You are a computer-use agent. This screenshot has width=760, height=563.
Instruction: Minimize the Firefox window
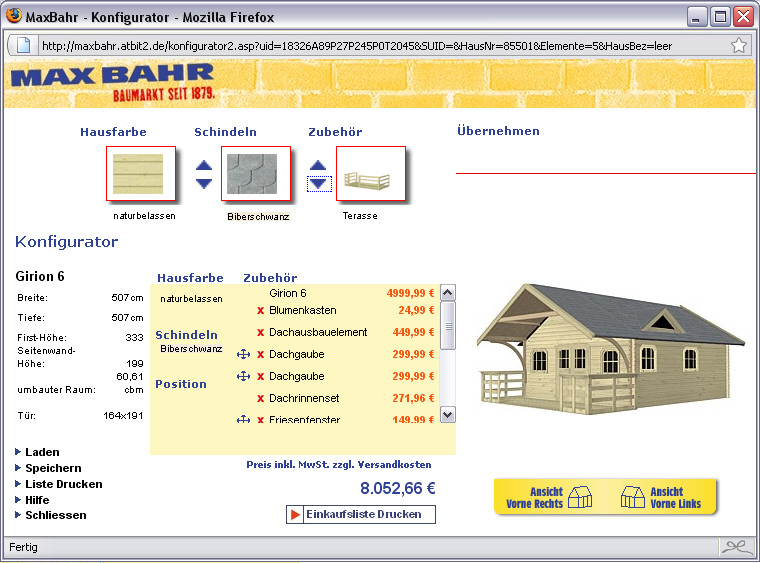tap(697, 17)
